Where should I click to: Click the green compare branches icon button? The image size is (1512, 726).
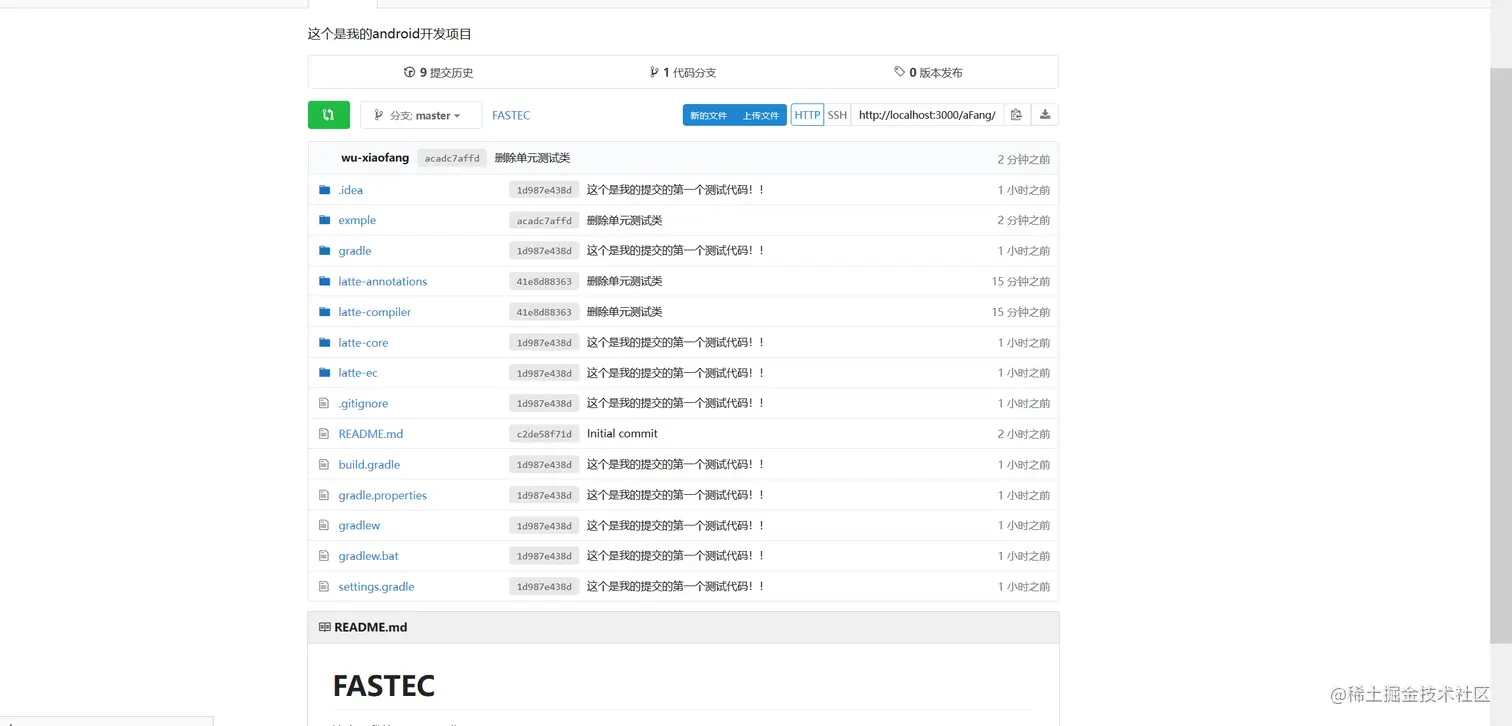click(x=328, y=115)
